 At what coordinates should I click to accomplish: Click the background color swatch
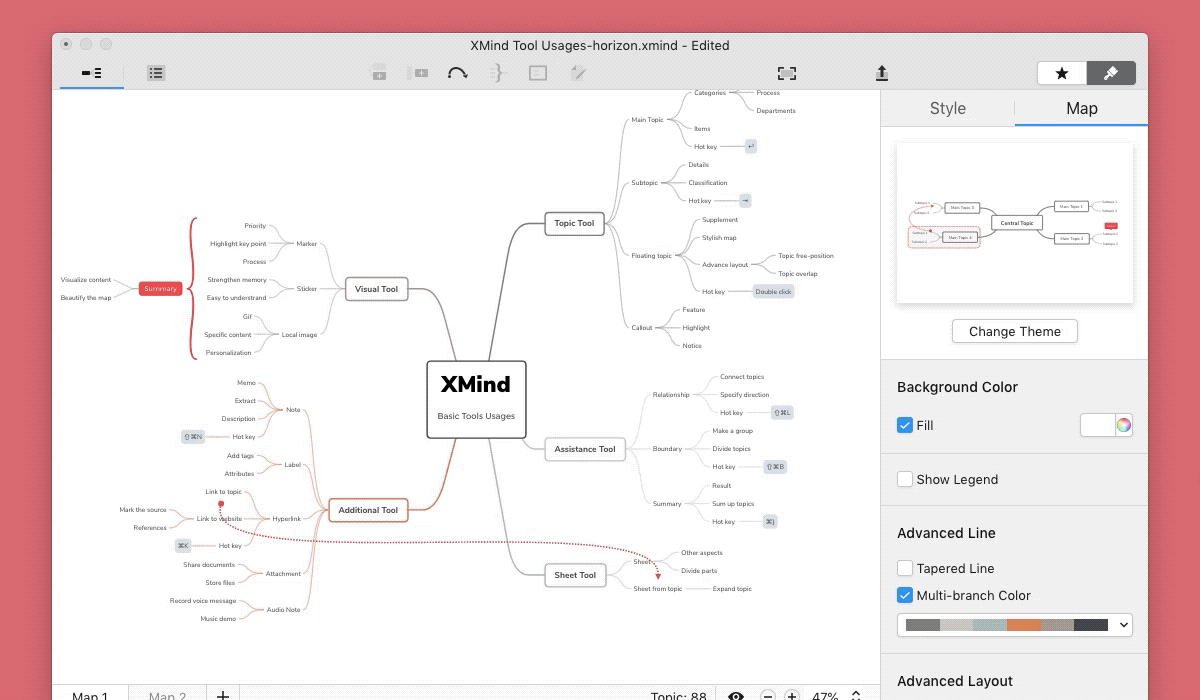pos(1098,425)
